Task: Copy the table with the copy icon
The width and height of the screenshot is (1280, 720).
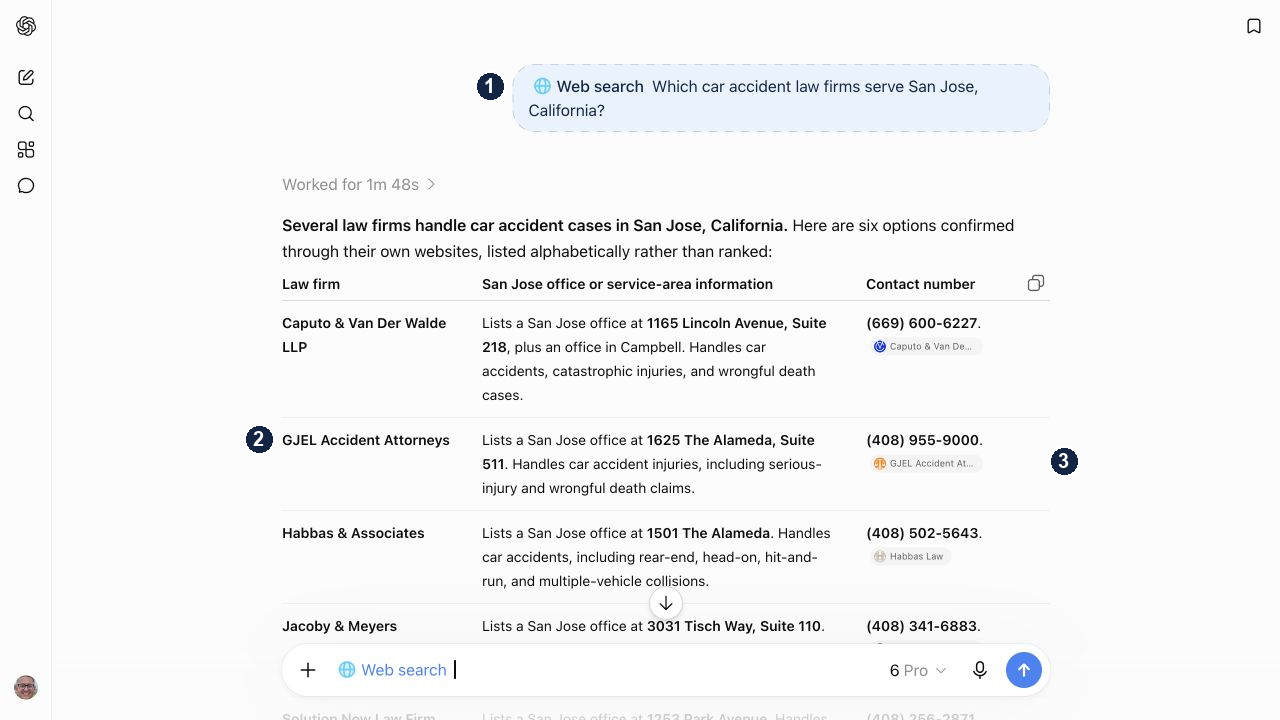Action: (1036, 283)
